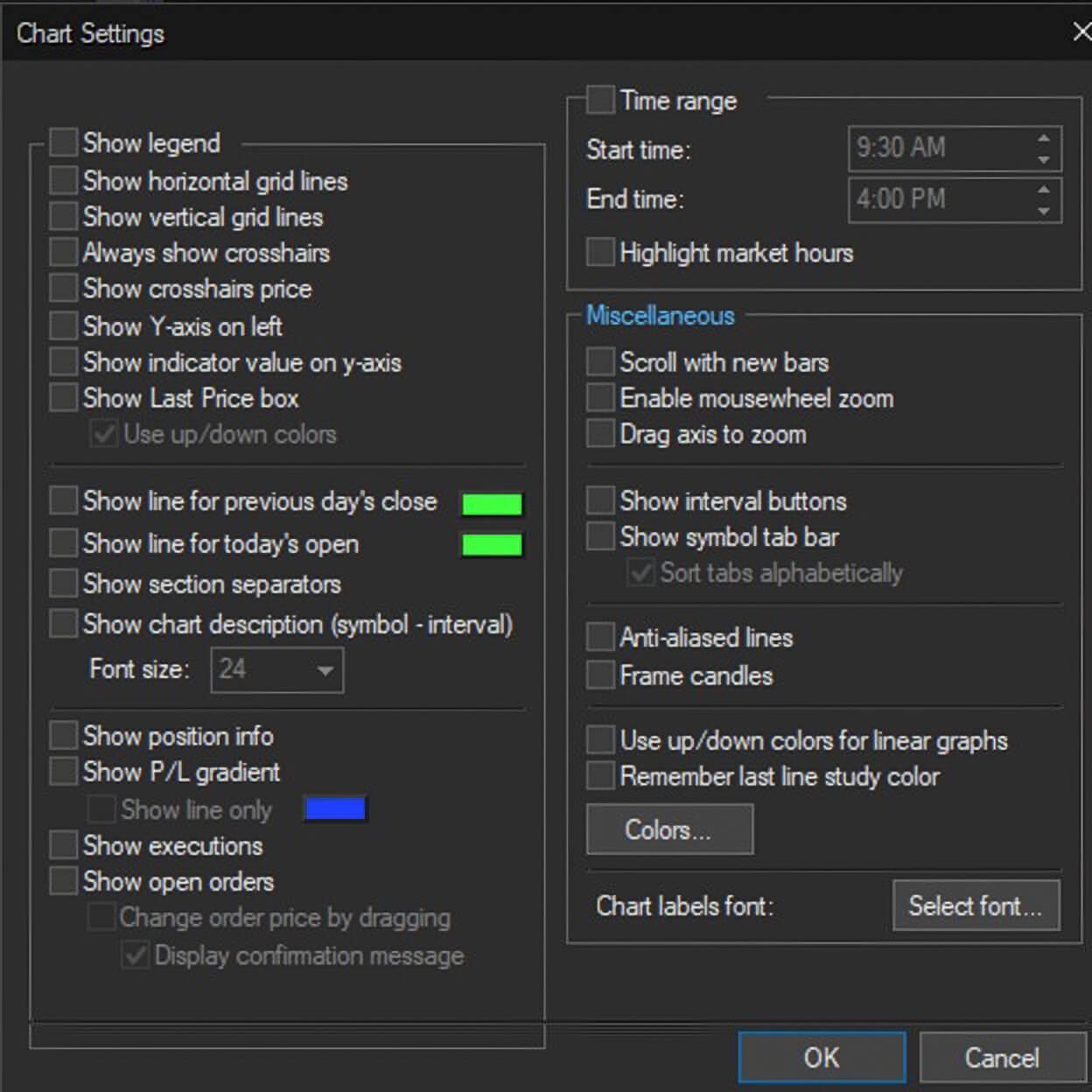Toggle Show horizontal grid lines
The width and height of the screenshot is (1092, 1092).
[x=63, y=180]
